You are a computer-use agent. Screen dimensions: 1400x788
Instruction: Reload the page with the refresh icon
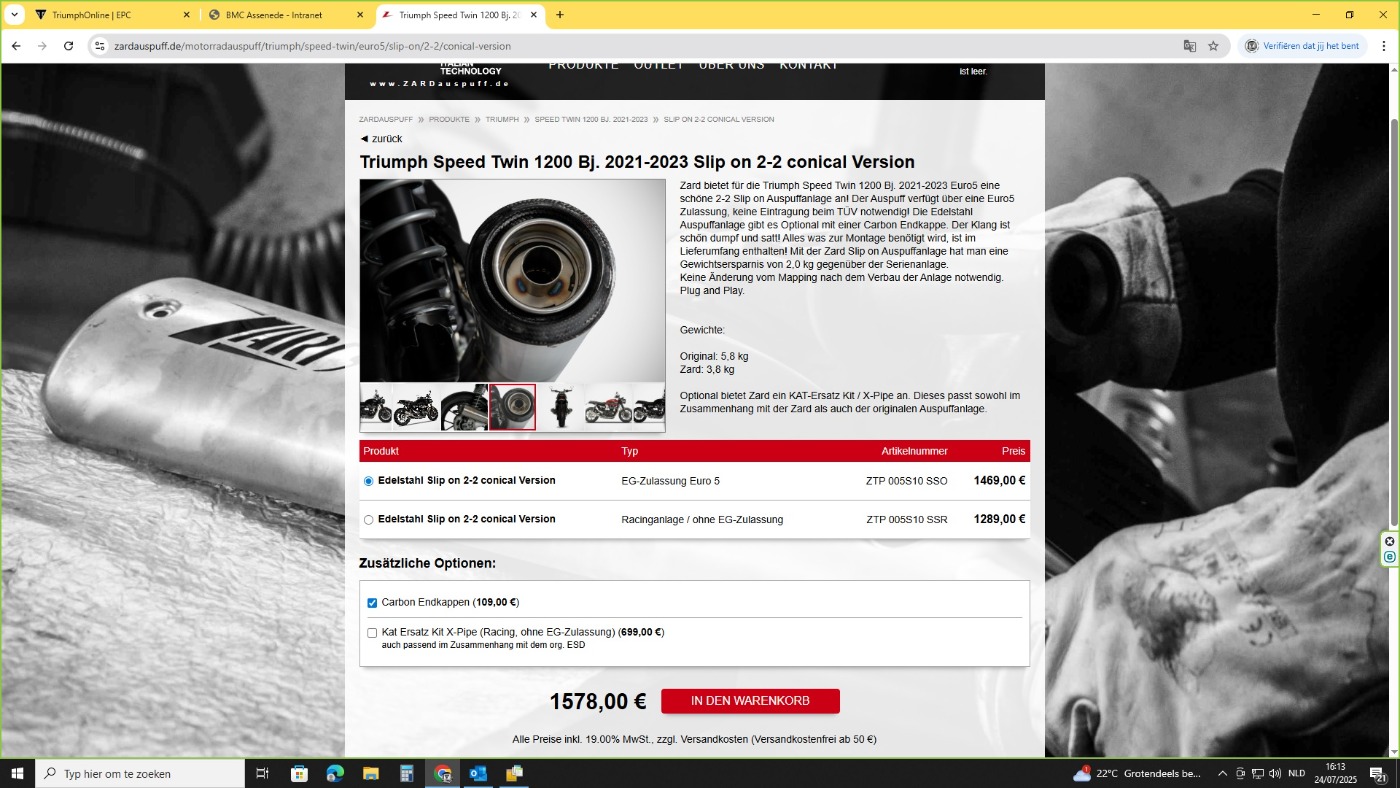click(68, 46)
